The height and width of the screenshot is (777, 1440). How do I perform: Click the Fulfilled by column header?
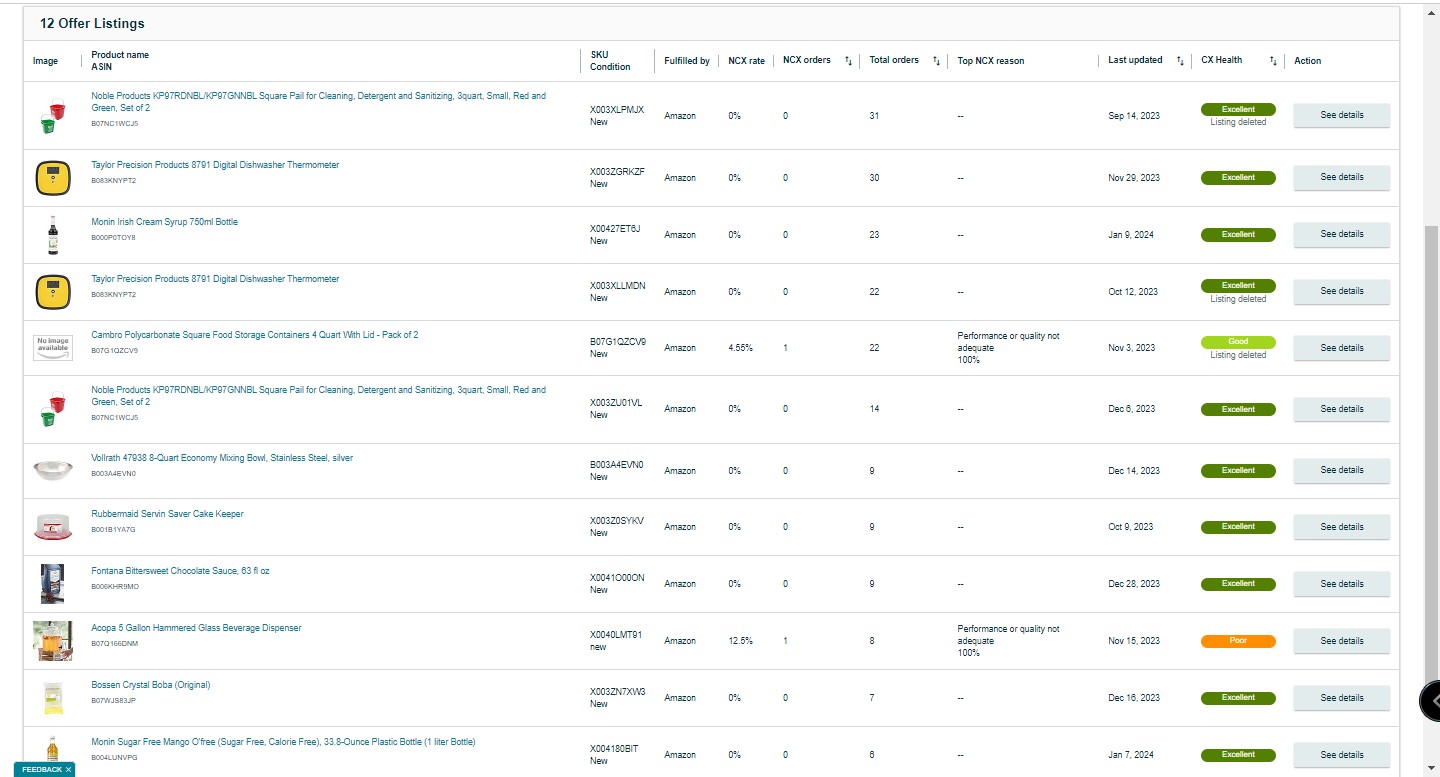687,61
